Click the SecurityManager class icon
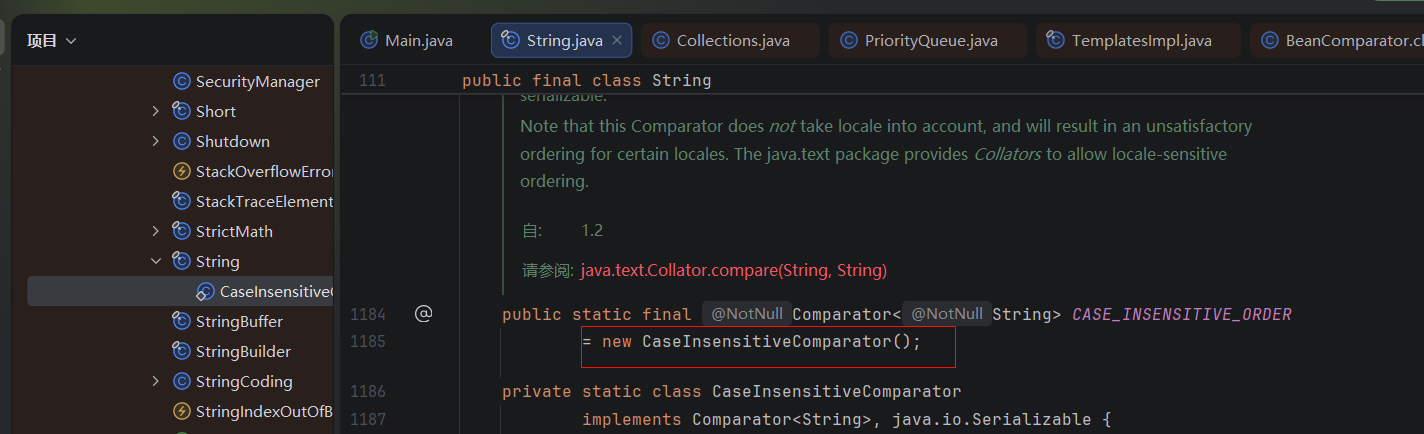Image resolution: width=1424 pixels, height=434 pixels. (181, 82)
